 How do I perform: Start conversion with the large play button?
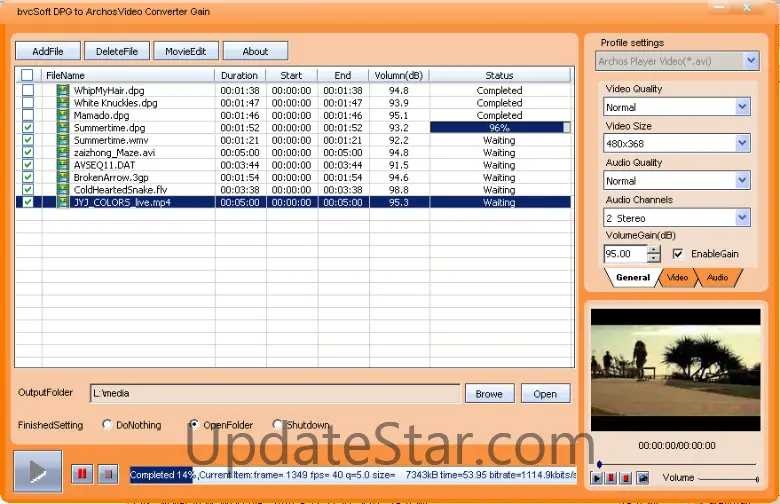[x=38, y=471]
